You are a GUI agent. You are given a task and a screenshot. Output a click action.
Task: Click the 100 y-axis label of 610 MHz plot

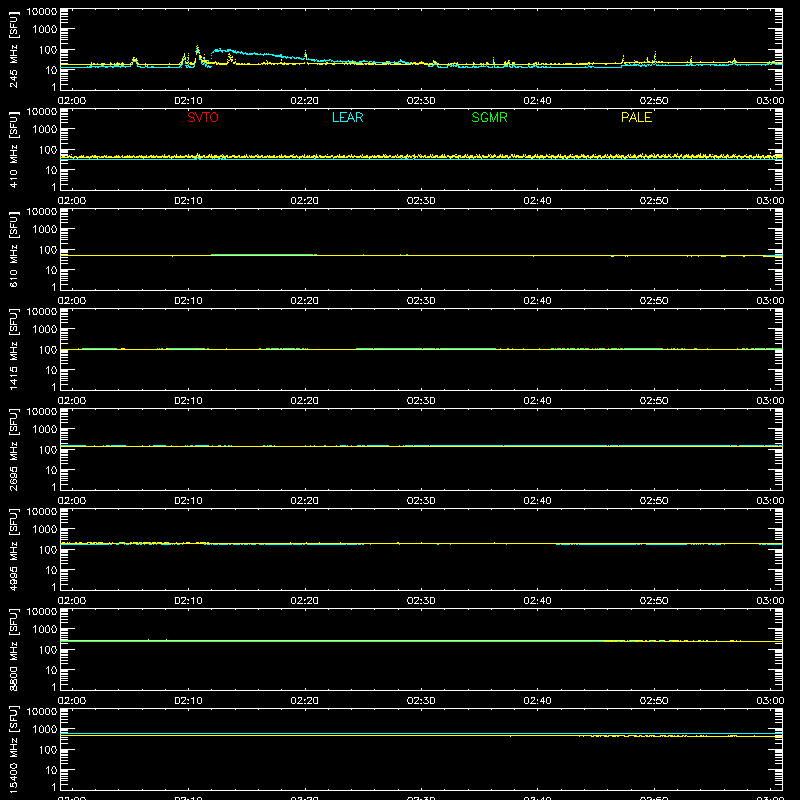point(48,250)
